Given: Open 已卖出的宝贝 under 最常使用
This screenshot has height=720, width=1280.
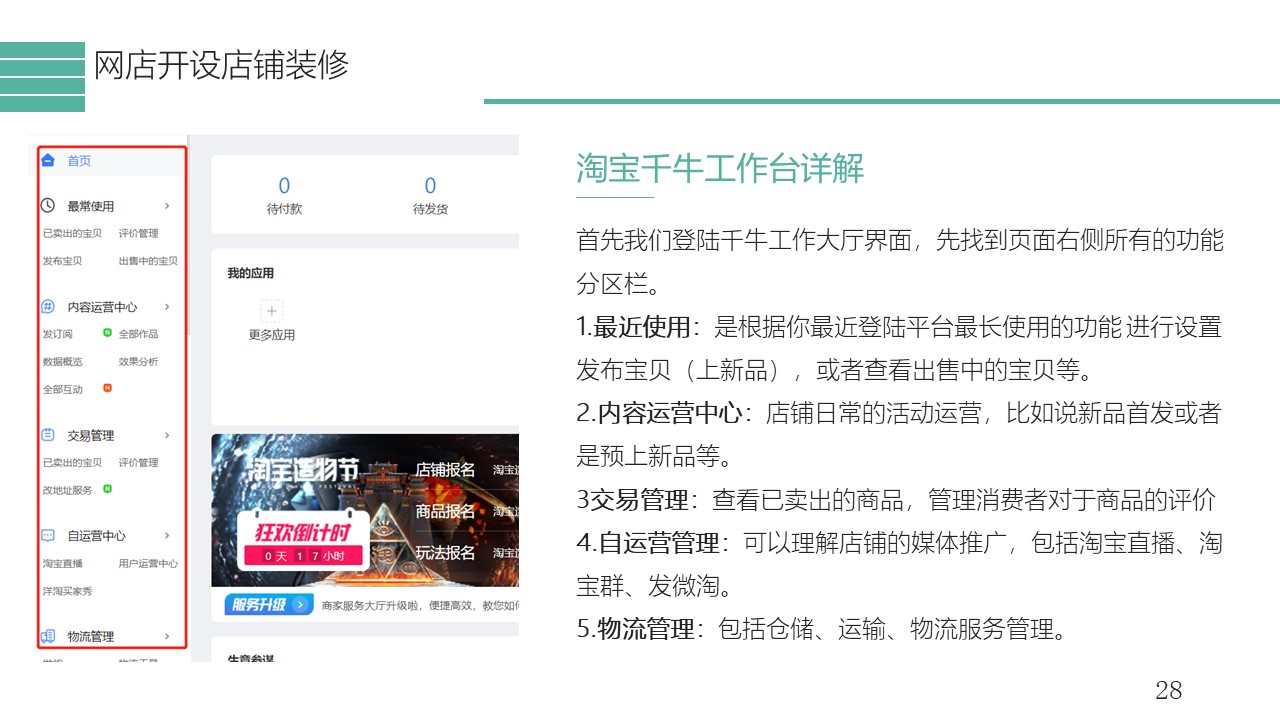Looking at the screenshot, I should pyautogui.click(x=72, y=233).
